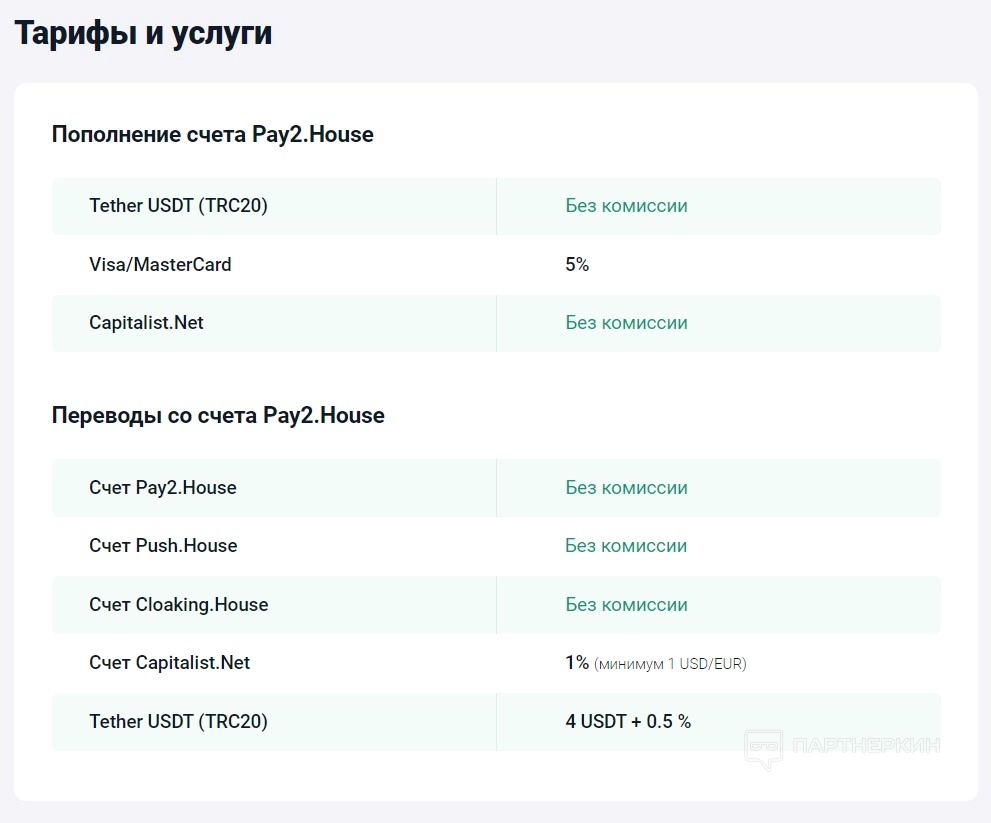Click the 'Capitalist.Net' deposit row label
991x823 pixels.
click(146, 322)
